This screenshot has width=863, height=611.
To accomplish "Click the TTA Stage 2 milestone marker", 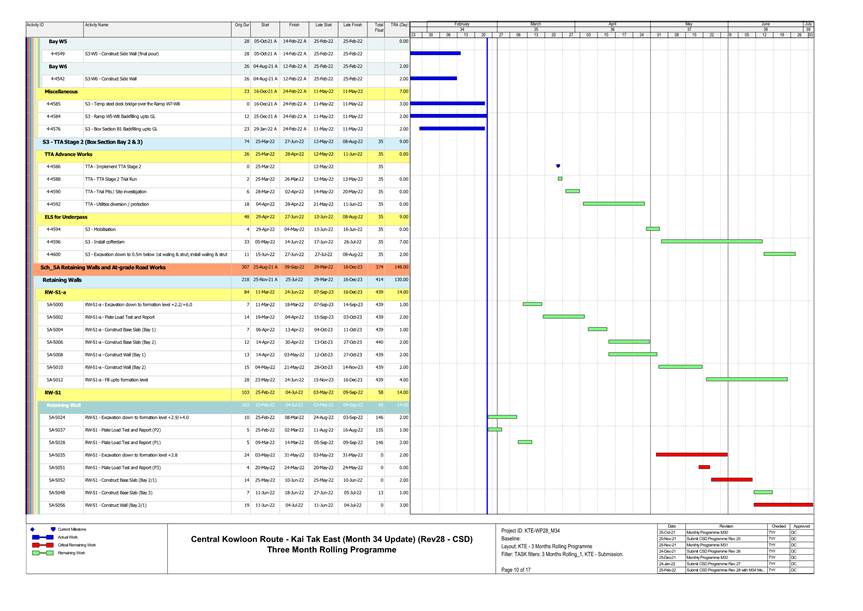I will pos(558,166).
